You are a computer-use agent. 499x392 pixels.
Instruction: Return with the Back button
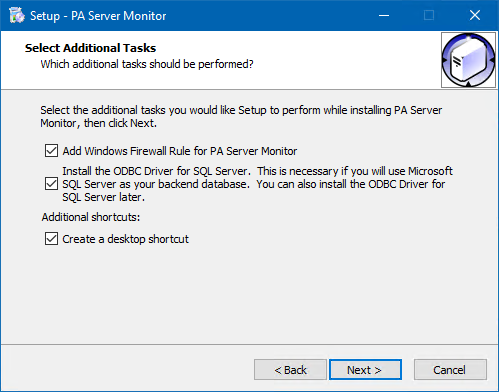(290, 369)
